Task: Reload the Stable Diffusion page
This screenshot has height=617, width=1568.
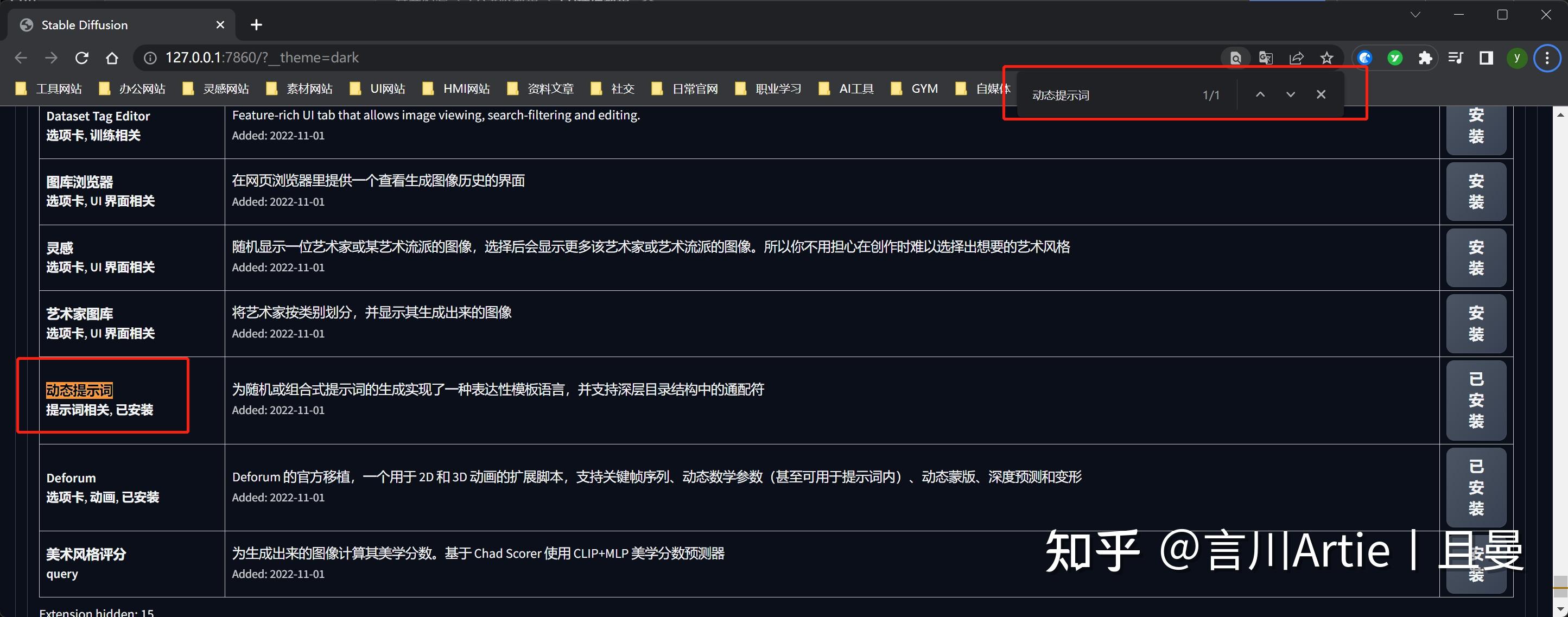Action: point(81,57)
